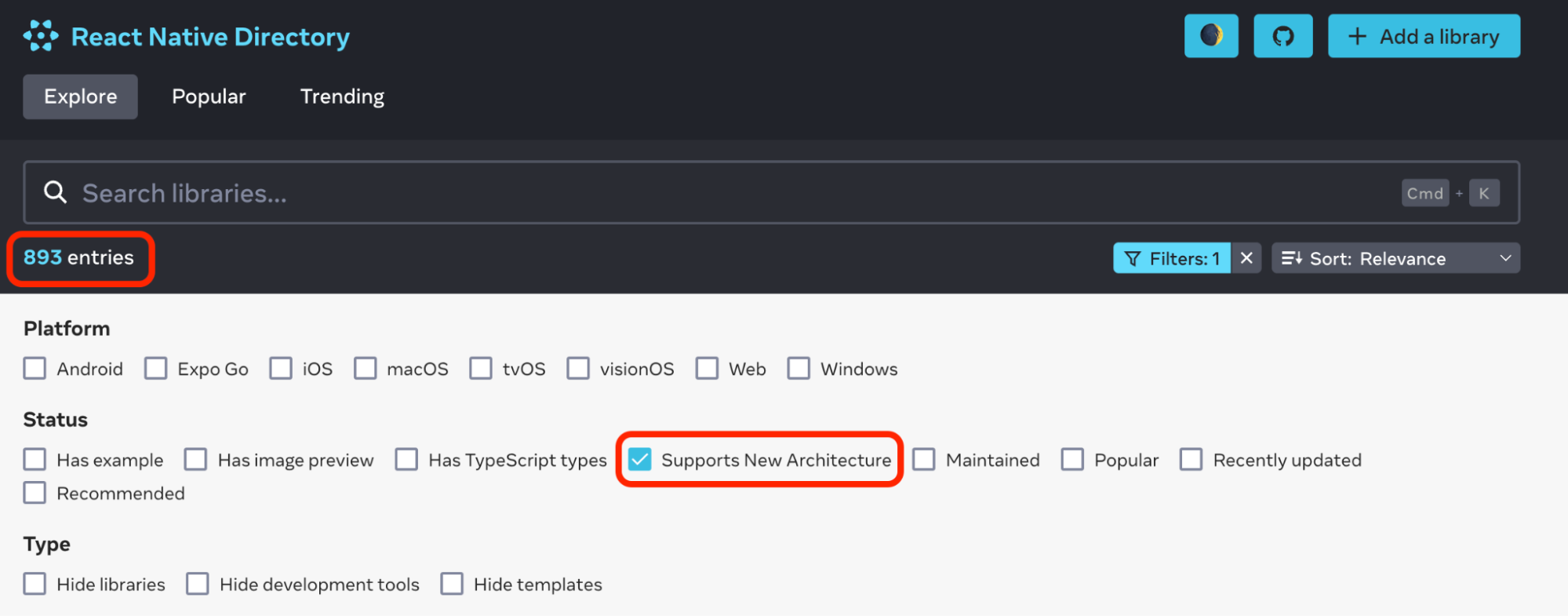Open the Filters: 1 button
Image resolution: width=1568 pixels, height=616 pixels.
[x=1172, y=258]
